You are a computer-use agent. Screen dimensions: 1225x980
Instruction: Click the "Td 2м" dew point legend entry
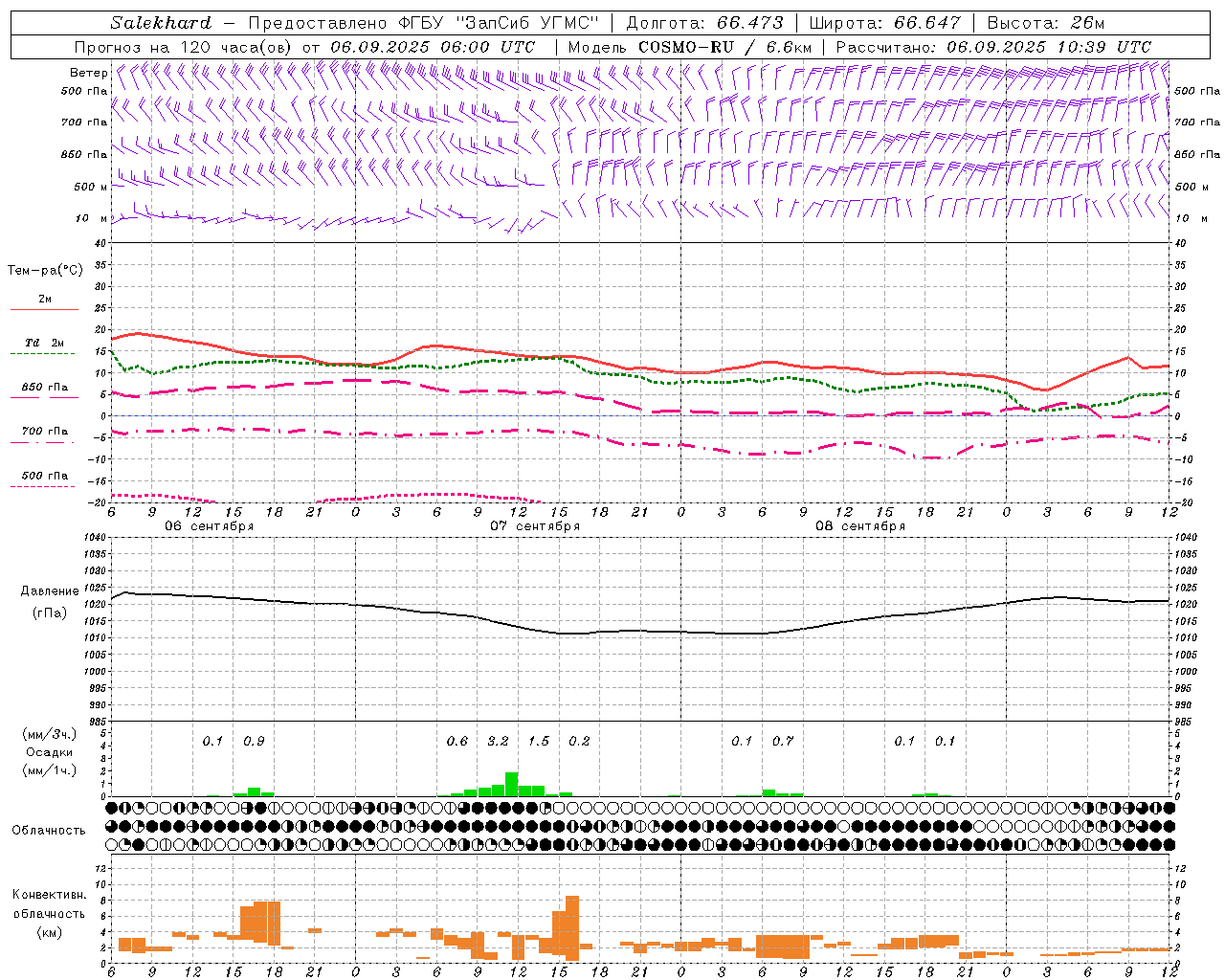(45, 343)
